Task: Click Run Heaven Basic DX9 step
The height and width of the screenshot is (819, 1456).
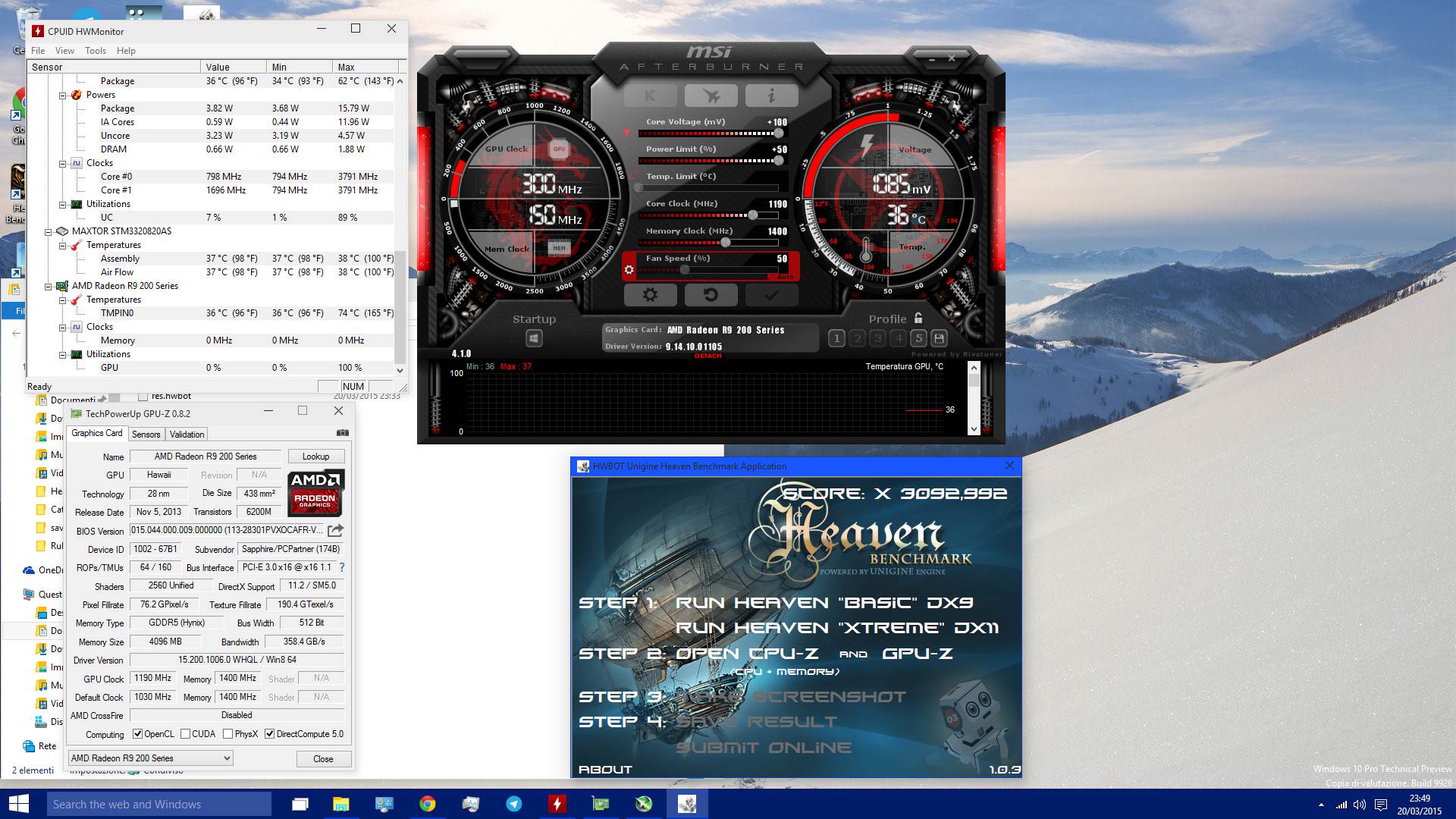Action: pos(824,603)
